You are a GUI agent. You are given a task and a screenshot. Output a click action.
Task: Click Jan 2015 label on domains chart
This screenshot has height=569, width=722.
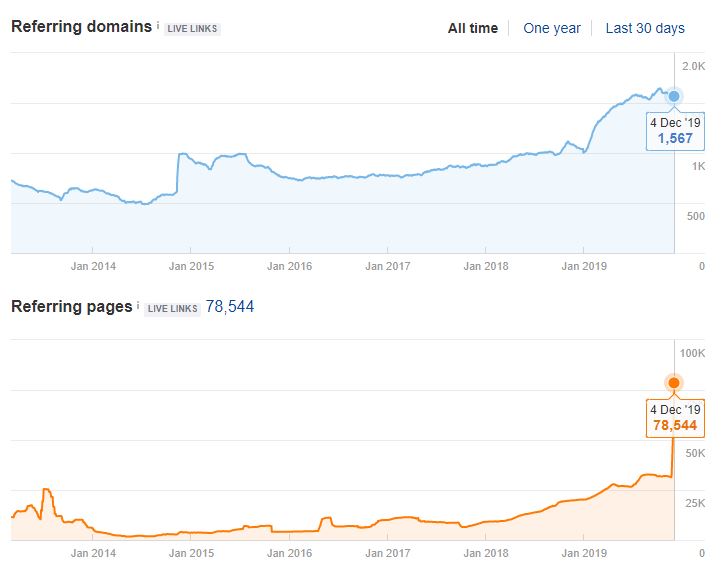(x=191, y=266)
